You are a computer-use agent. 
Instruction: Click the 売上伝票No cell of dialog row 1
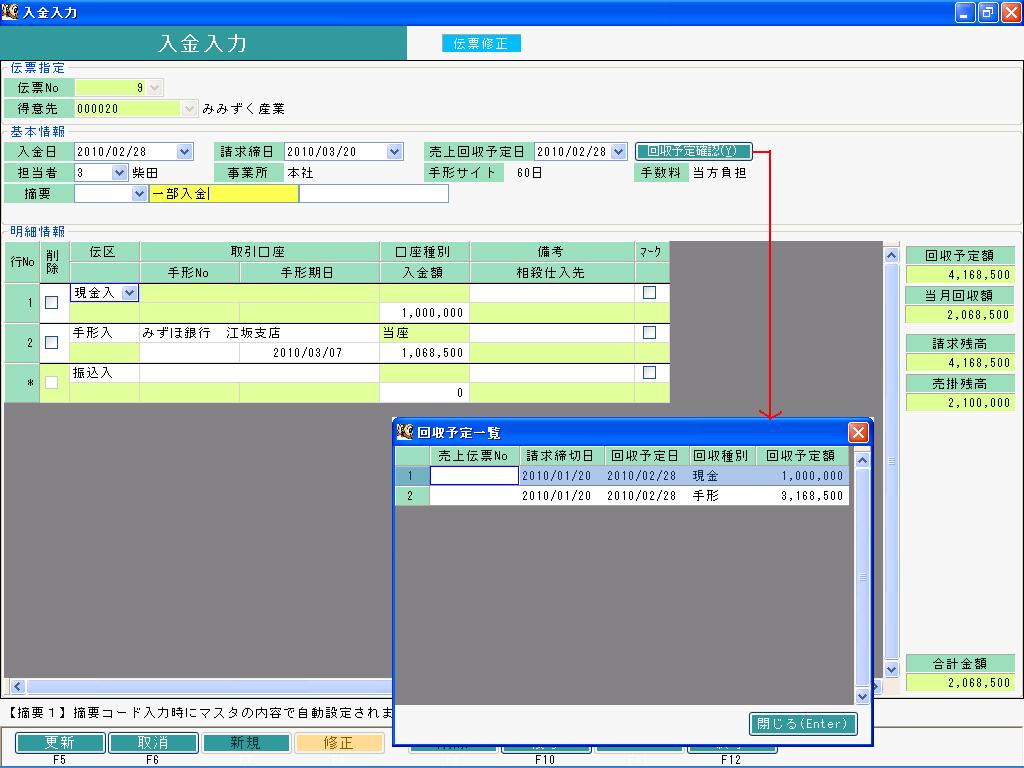pyautogui.click(x=474, y=475)
